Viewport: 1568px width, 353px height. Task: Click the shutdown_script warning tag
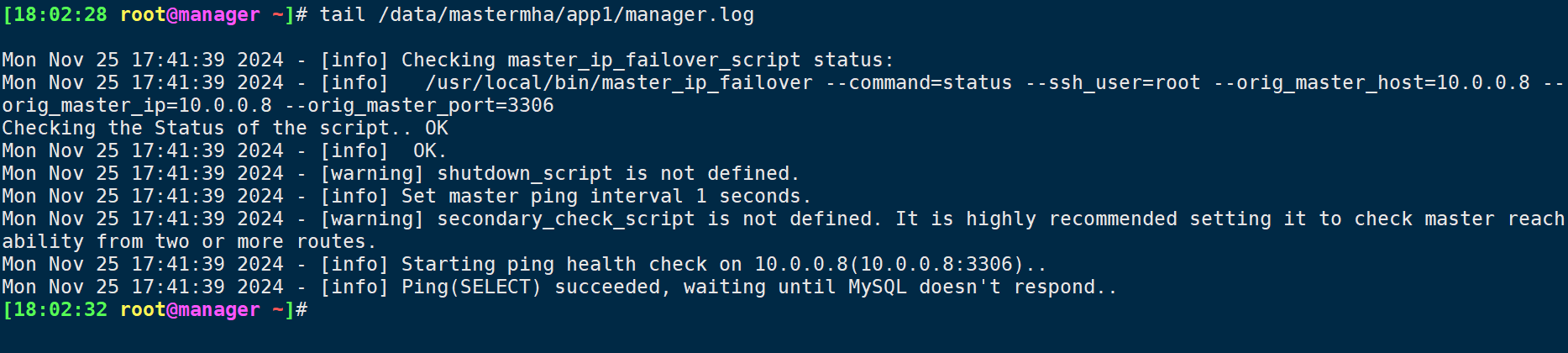tap(372, 174)
